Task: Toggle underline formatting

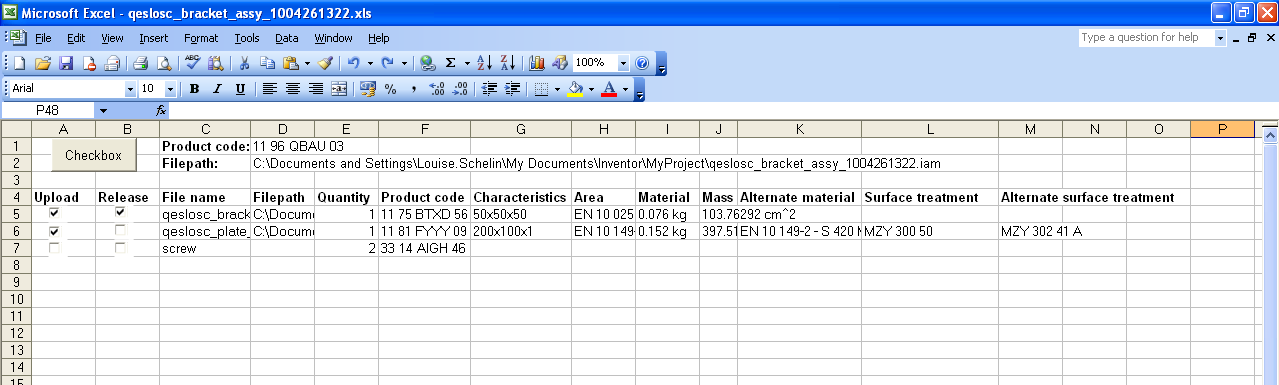Action: tap(240, 89)
